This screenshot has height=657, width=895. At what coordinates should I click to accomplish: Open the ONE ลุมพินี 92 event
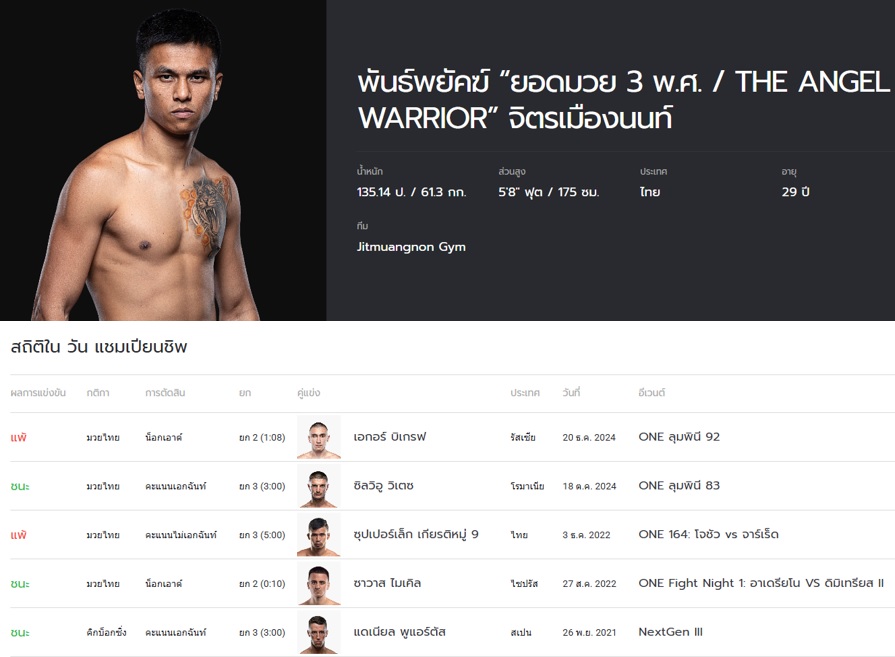(x=679, y=437)
